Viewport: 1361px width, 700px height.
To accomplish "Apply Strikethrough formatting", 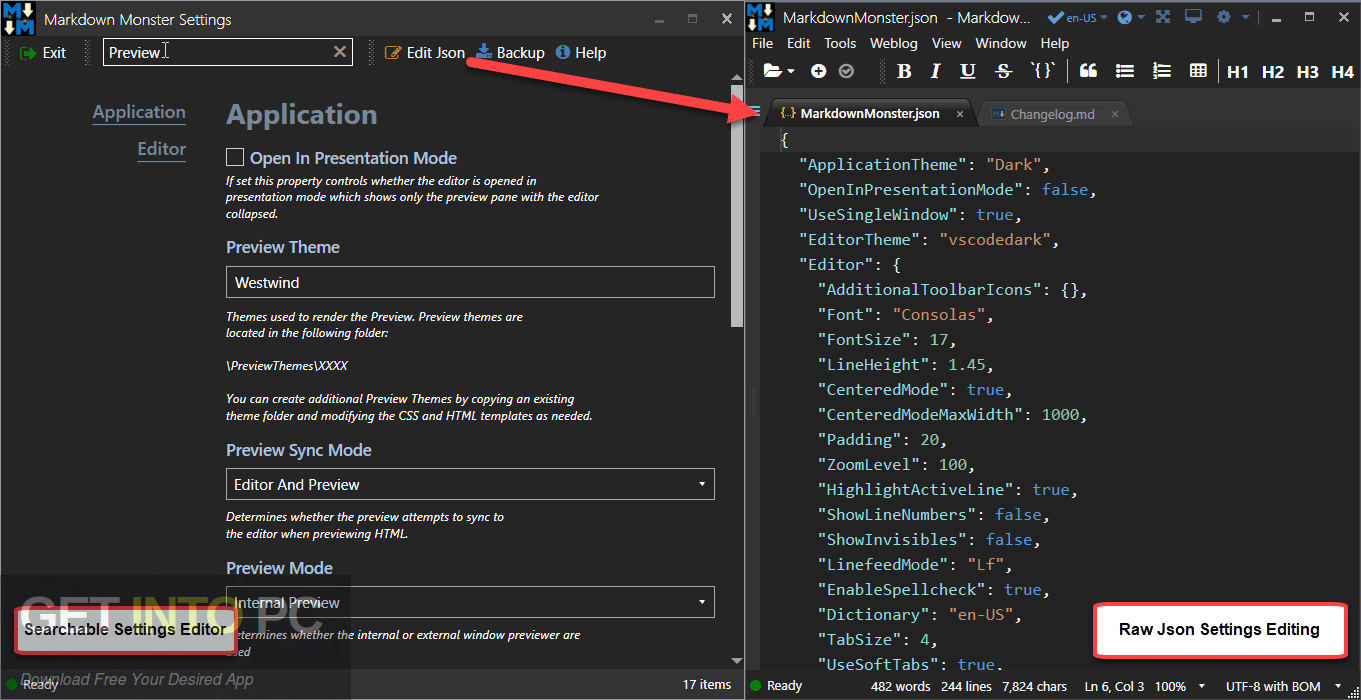I will [1004, 71].
